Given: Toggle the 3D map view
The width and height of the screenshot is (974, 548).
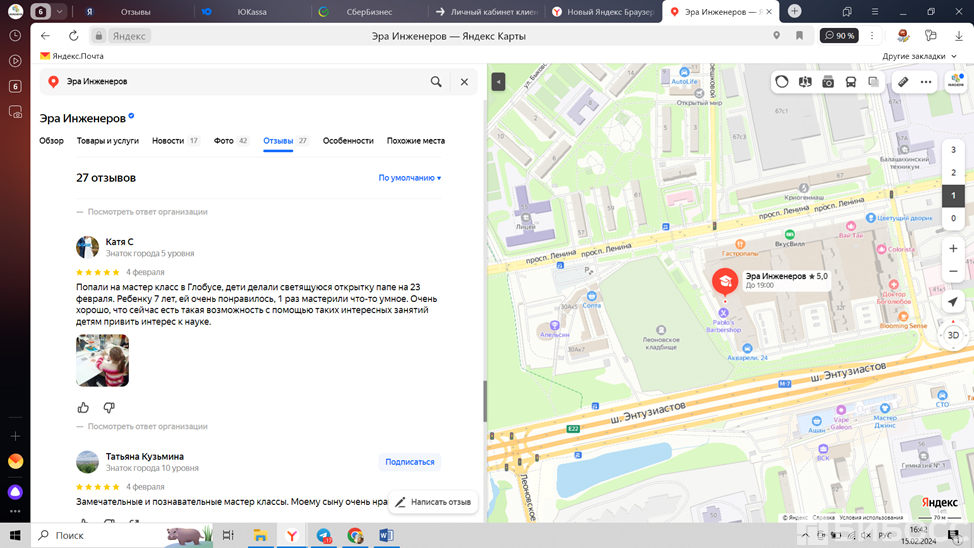Looking at the screenshot, I should (x=953, y=335).
